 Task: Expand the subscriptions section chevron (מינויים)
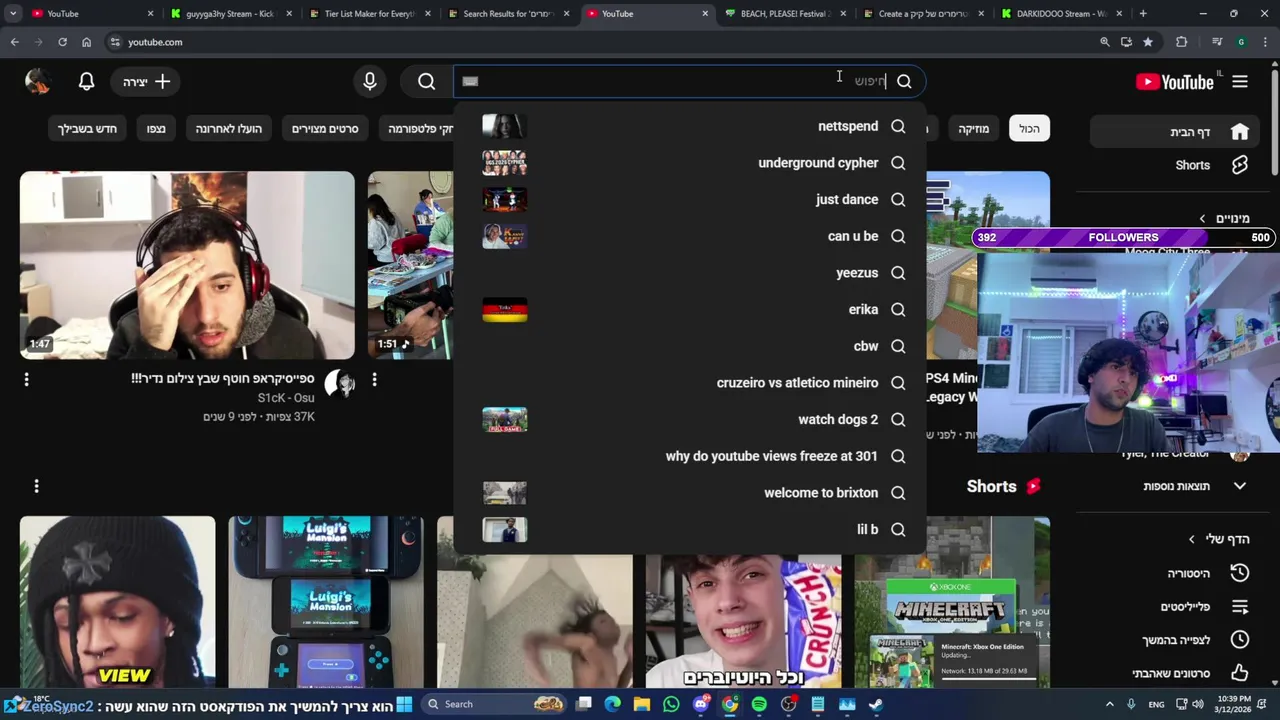coord(1203,218)
